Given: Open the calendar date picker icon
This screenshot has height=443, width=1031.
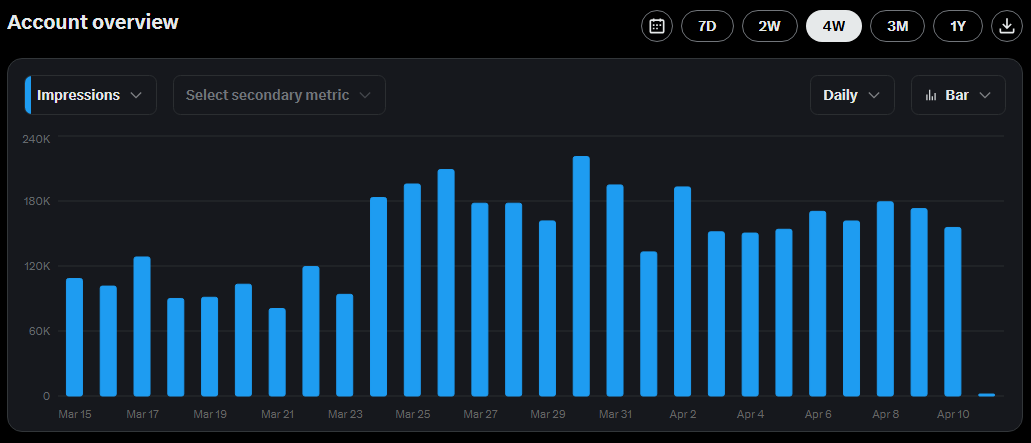Looking at the screenshot, I should tap(657, 26).
